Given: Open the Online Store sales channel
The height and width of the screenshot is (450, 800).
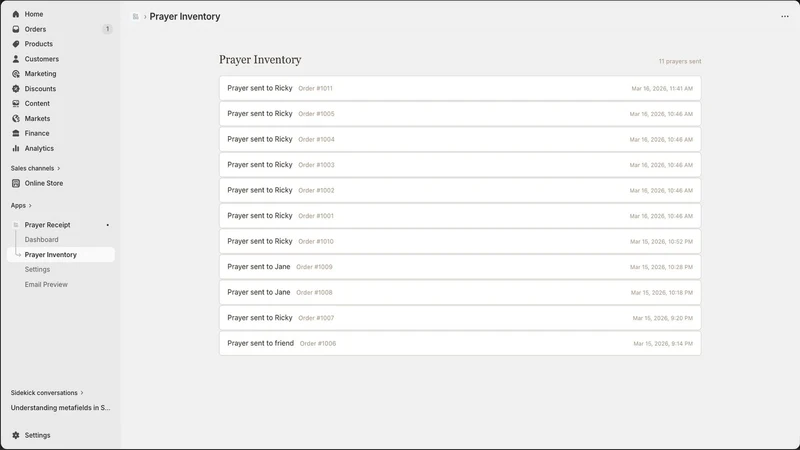Looking at the screenshot, I should (43, 183).
